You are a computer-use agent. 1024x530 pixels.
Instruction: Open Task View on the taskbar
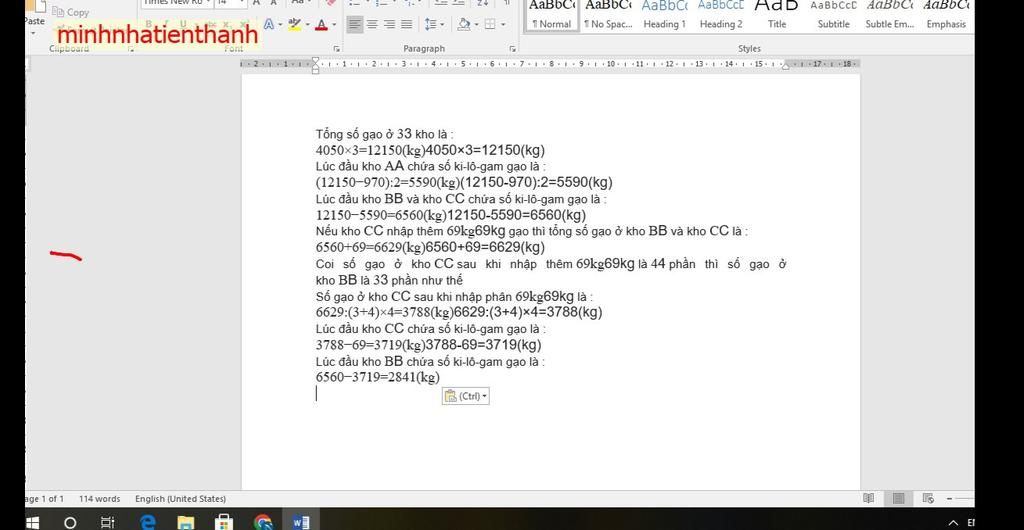[108, 522]
